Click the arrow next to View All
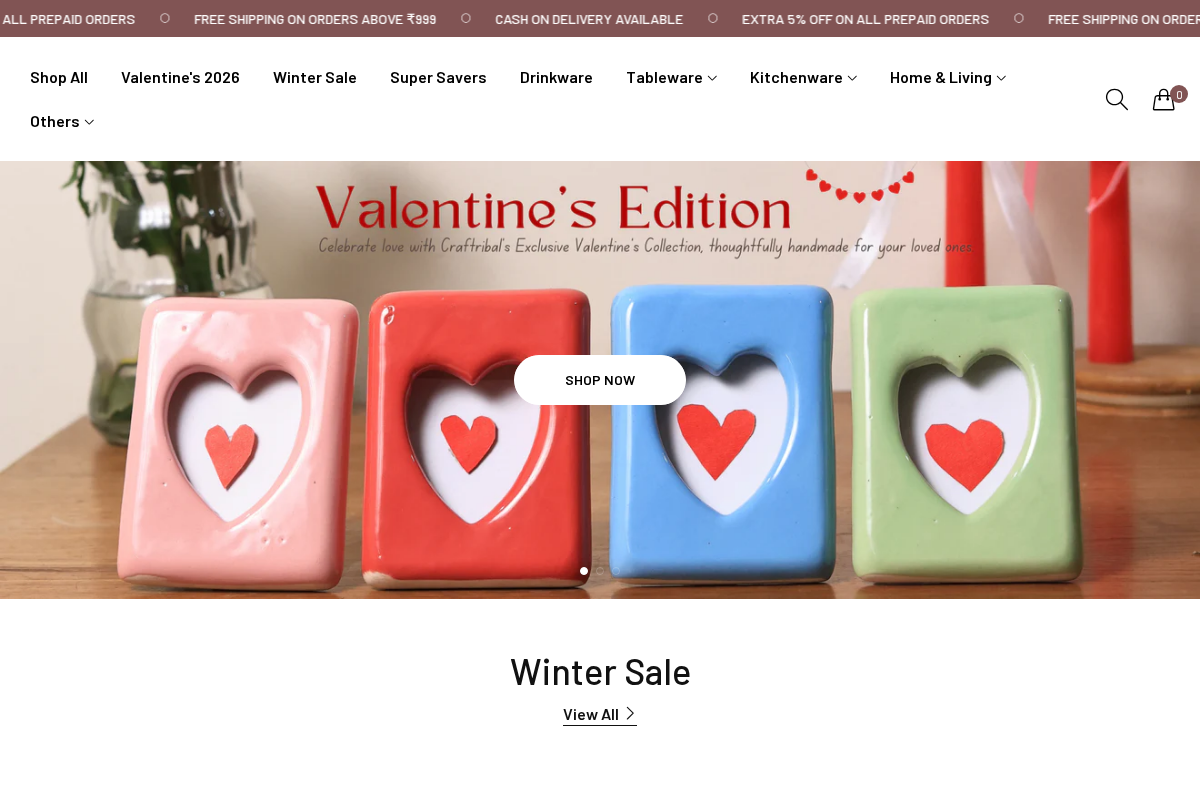1200x800 pixels. point(630,713)
